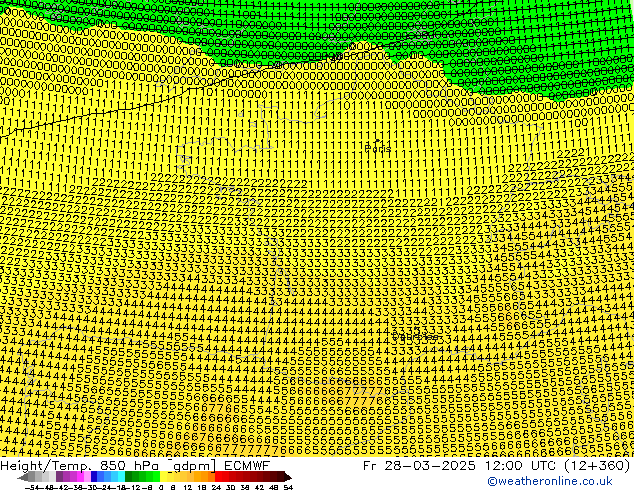Click the bright yellow legend swatch above 0
The width and height of the screenshot is (634, 490).
pos(163,477)
